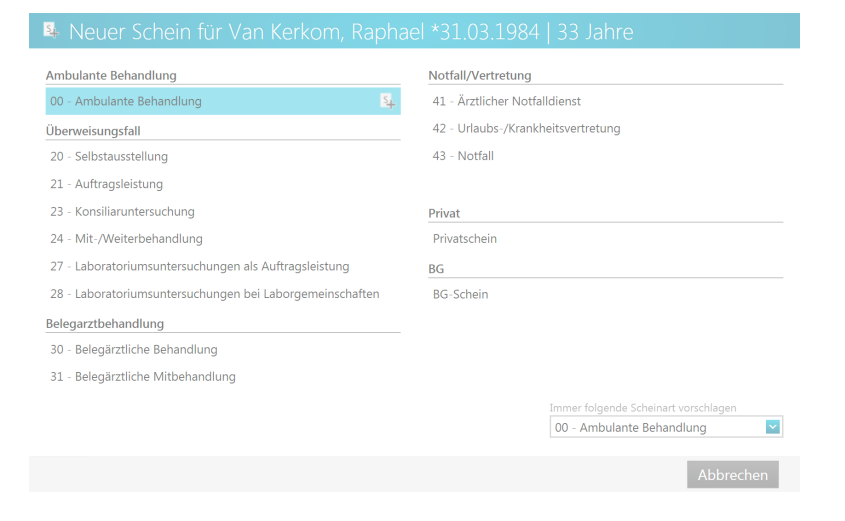Image resolution: width=845 pixels, height=521 pixels.
Task: Select 00 - Ambulante Behandlung
Action: 223,101
